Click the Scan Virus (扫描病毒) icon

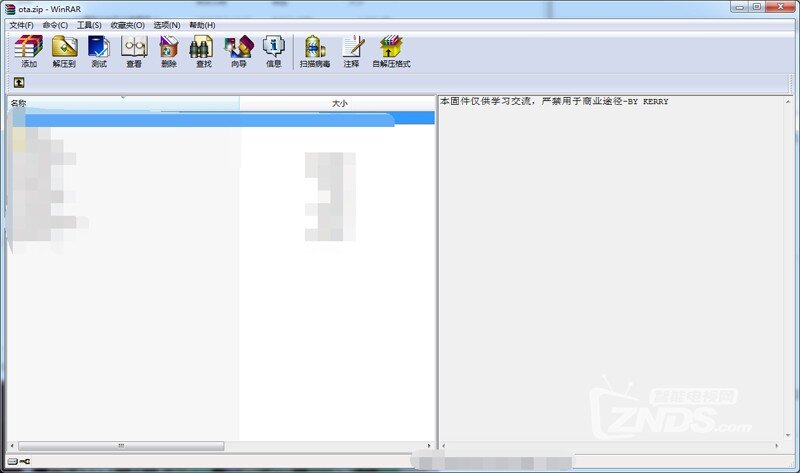point(315,52)
